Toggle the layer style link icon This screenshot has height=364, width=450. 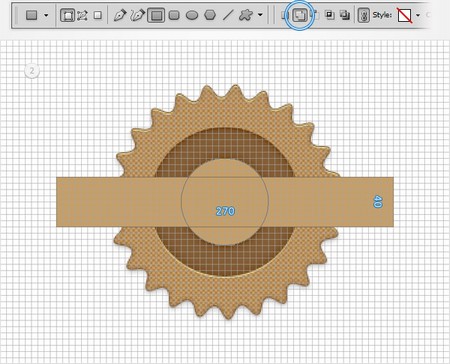click(x=364, y=15)
